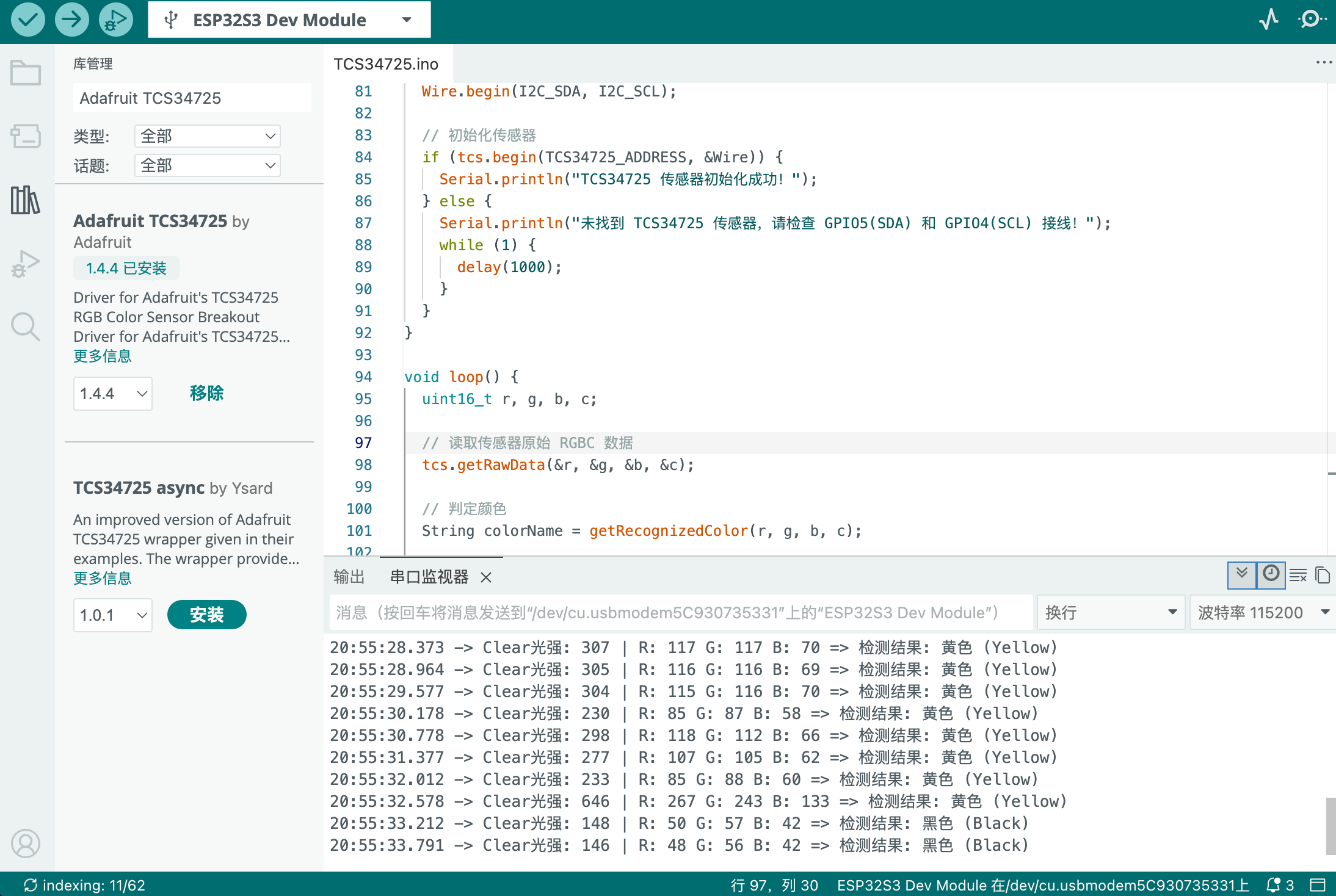Click the tcs.getRawData line of code
1336x896 pixels.
[558, 464]
